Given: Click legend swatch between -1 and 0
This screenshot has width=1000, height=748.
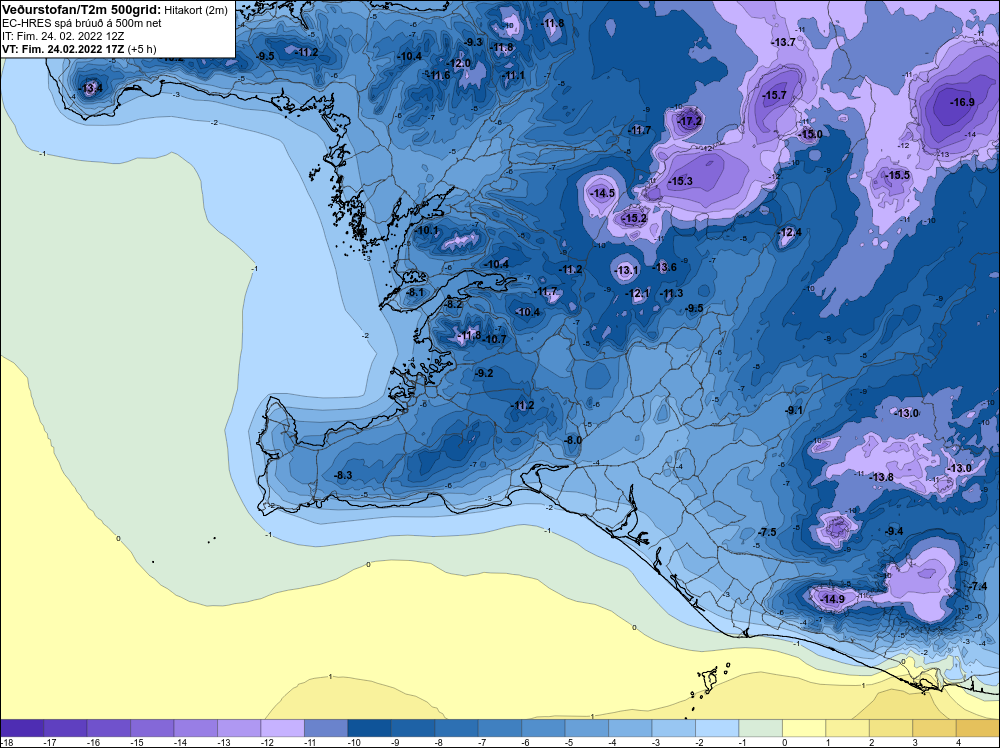Looking at the screenshot, I should coord(760,728).
